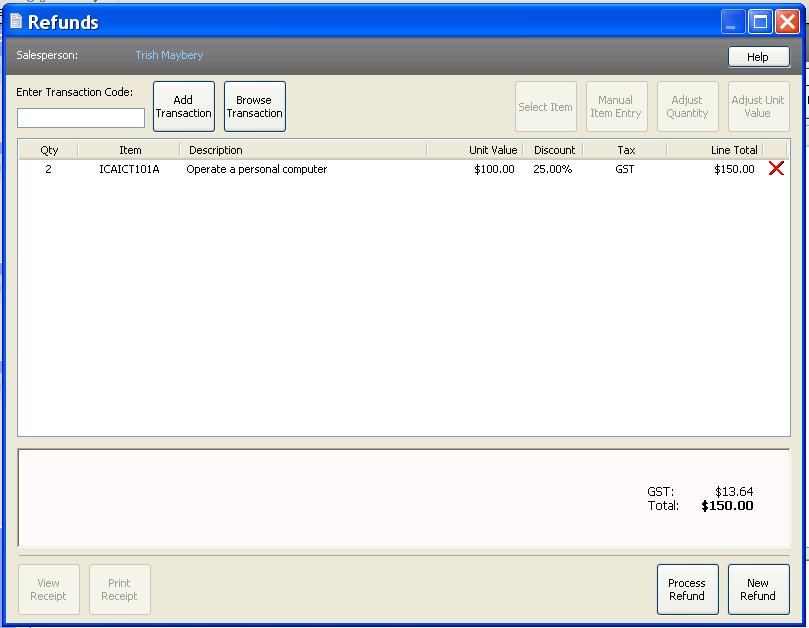The height and width of the screenshot is (628, 809).
Task: Open Help from the top right
Action: 758,56
